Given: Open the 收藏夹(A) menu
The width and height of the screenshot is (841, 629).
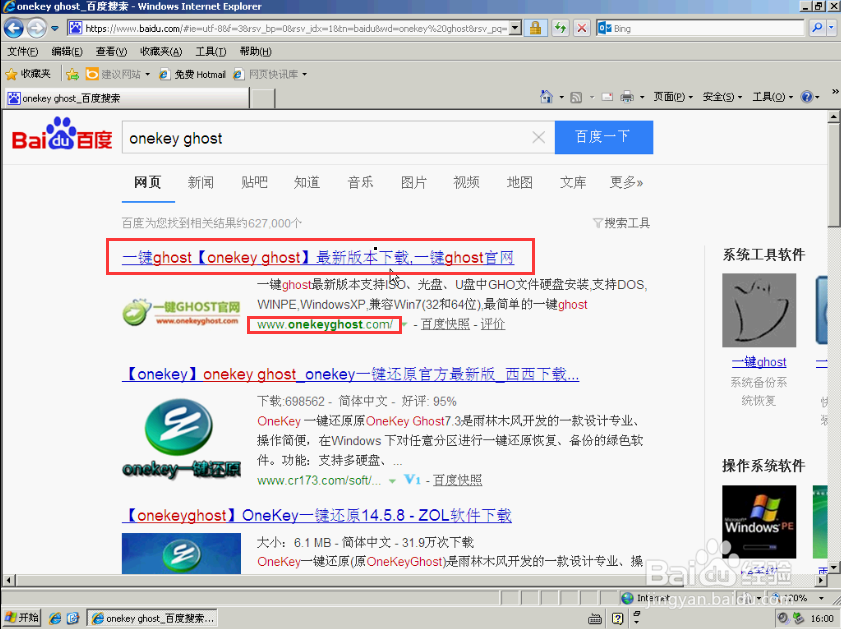Looking at the screenshot, I should (x=161, y=51).
